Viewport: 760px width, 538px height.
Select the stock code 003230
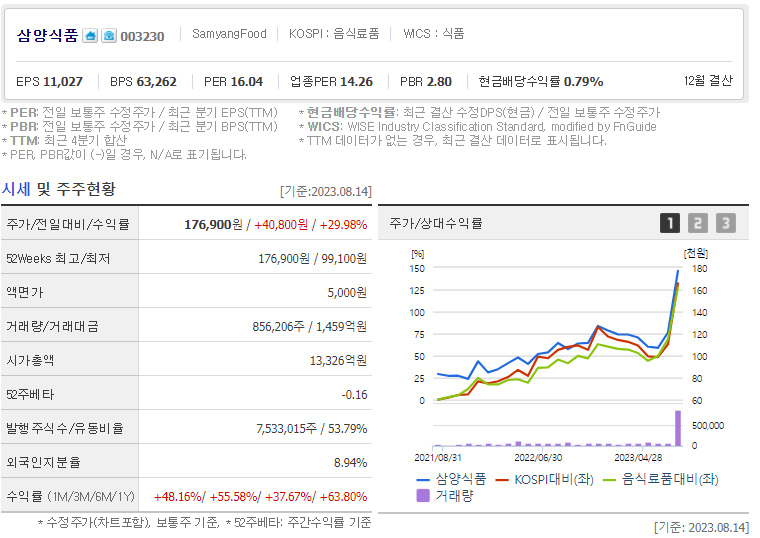[x=142, y=36]
